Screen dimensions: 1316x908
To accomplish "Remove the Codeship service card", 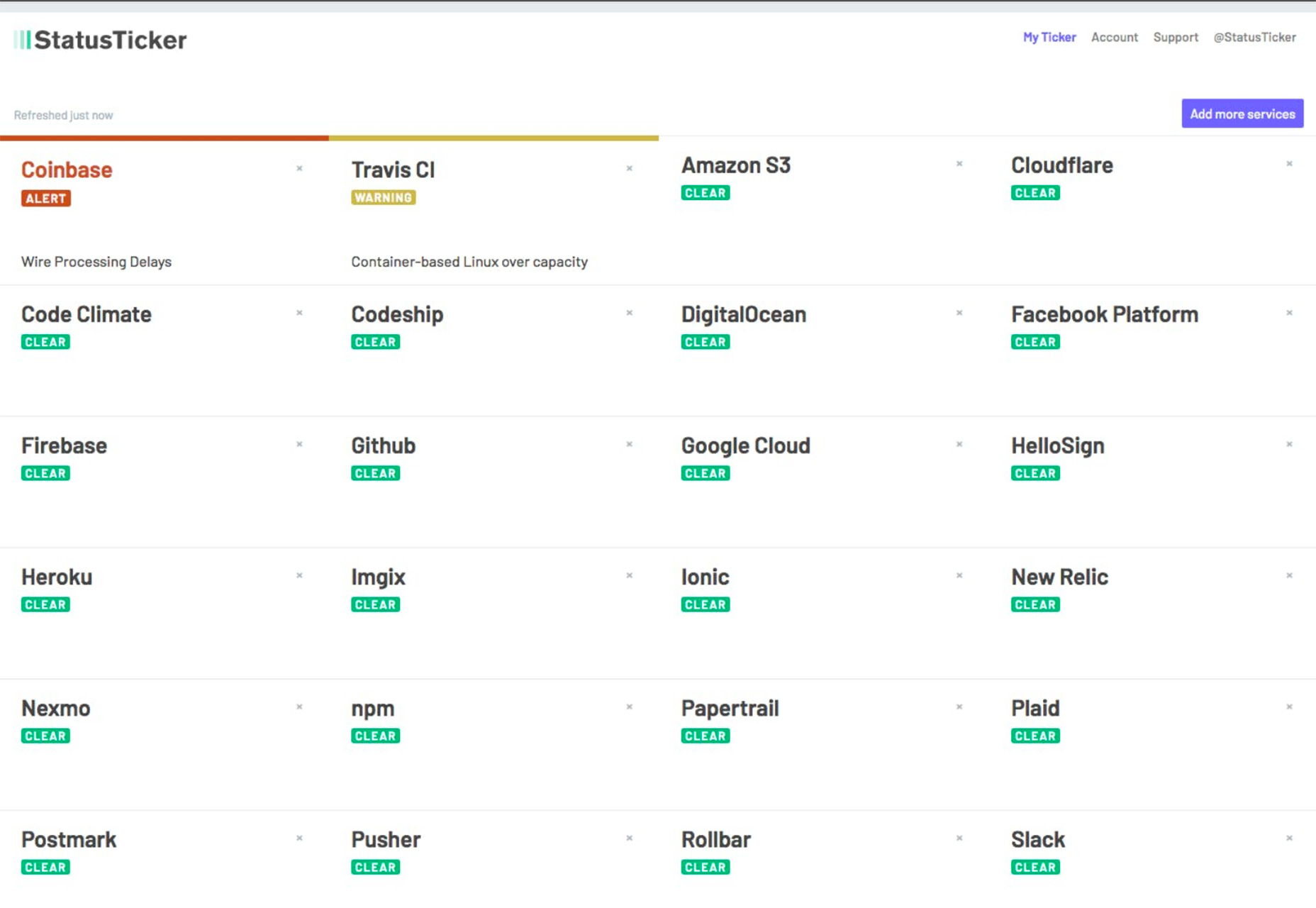I will (x=629, y=313).
